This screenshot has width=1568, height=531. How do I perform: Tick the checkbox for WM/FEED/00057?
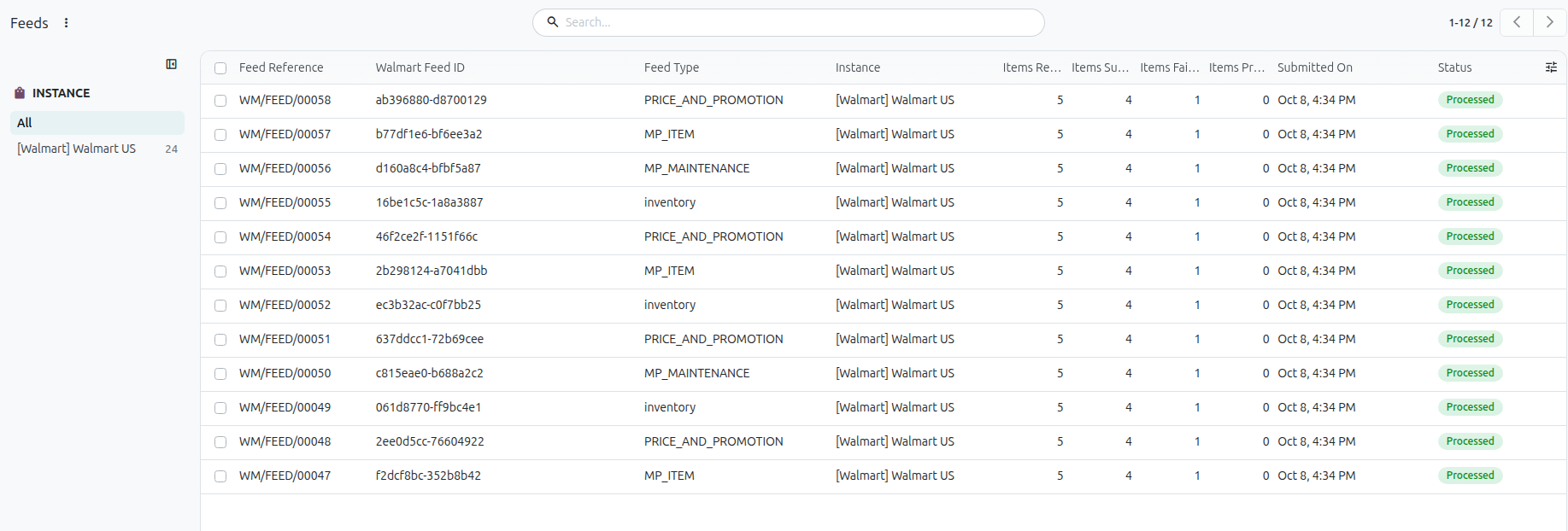click(220, 135)
